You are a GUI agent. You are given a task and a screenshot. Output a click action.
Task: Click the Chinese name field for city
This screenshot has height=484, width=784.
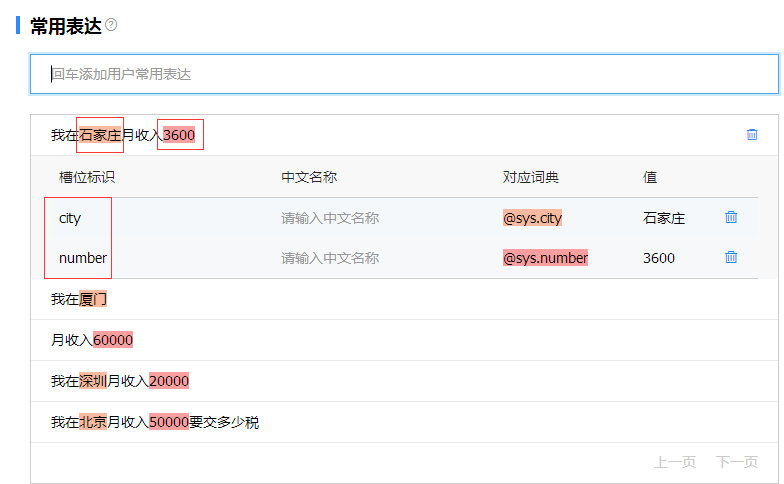pyautogui.click(x=330, y=218)
